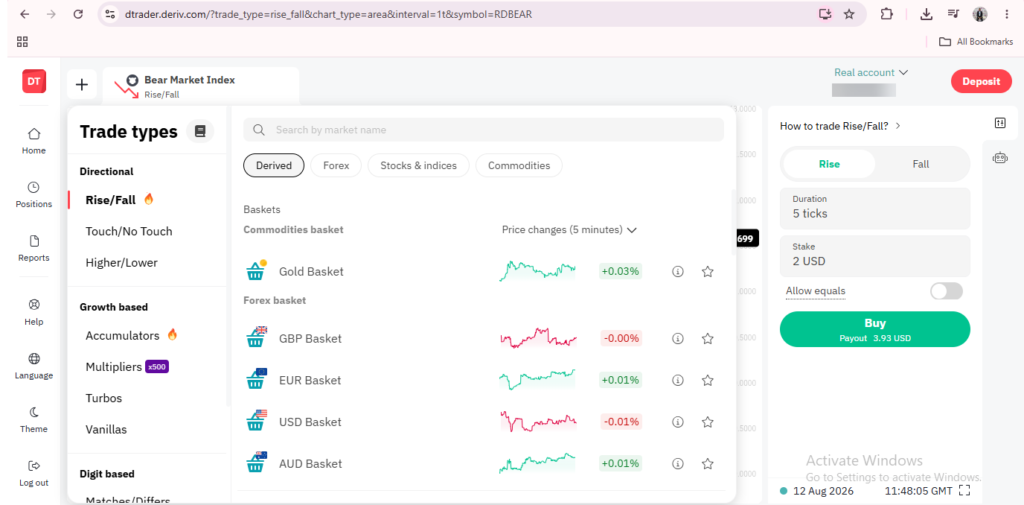Open browser downloads icon
This screenshot has height=505, width=1024.
(x=926, y=14)
